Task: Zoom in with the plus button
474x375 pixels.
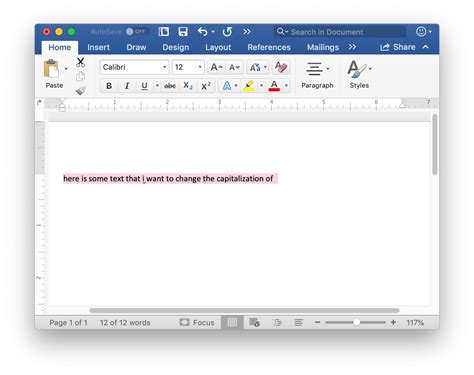Action: 393,322
